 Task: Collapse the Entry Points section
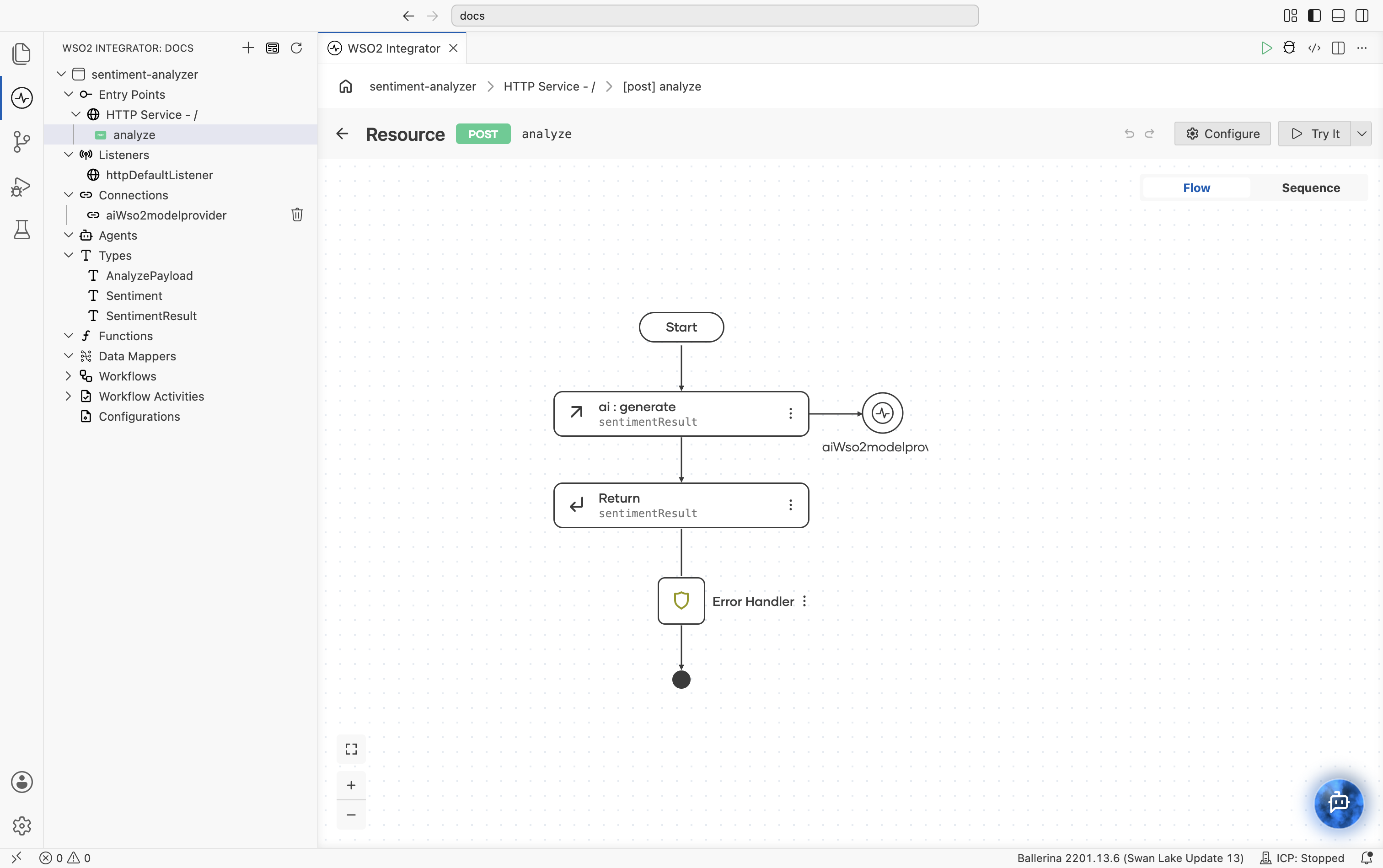click(x=68, y=94)
